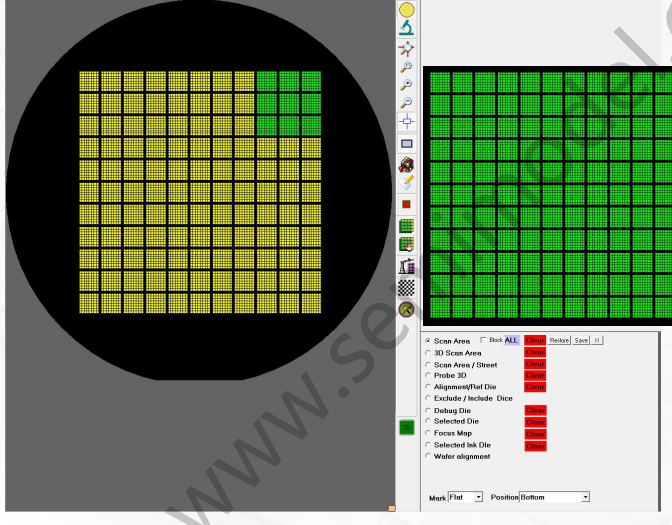Screen dimensions: 672x525
Task: Click the Restore button
Action: click(x=559, y=340)
